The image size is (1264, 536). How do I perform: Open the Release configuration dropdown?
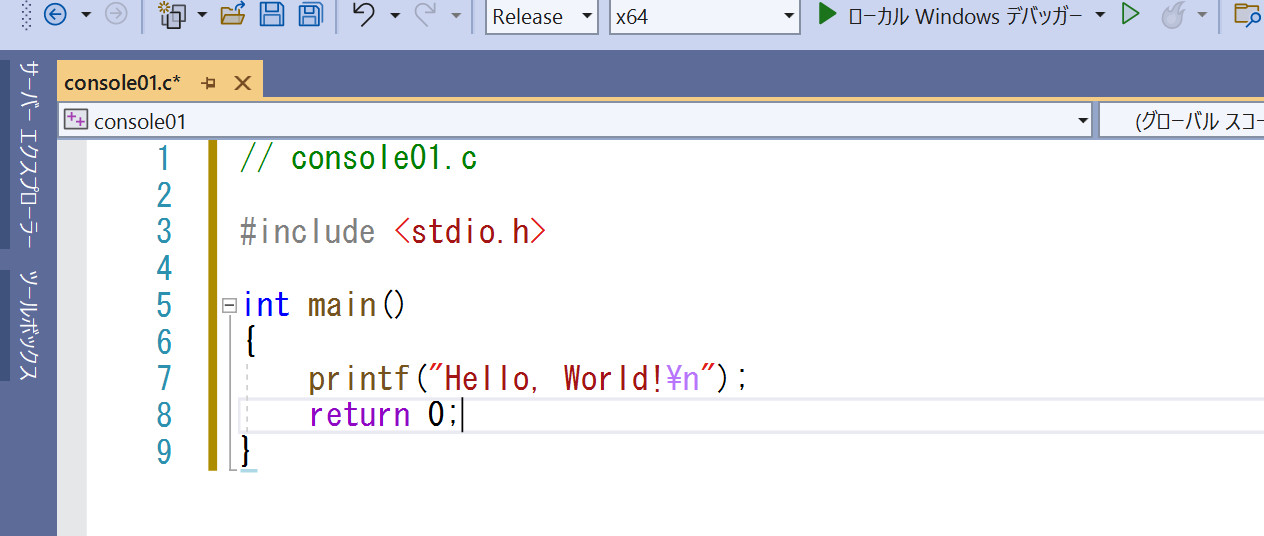[x=541, y=16]
